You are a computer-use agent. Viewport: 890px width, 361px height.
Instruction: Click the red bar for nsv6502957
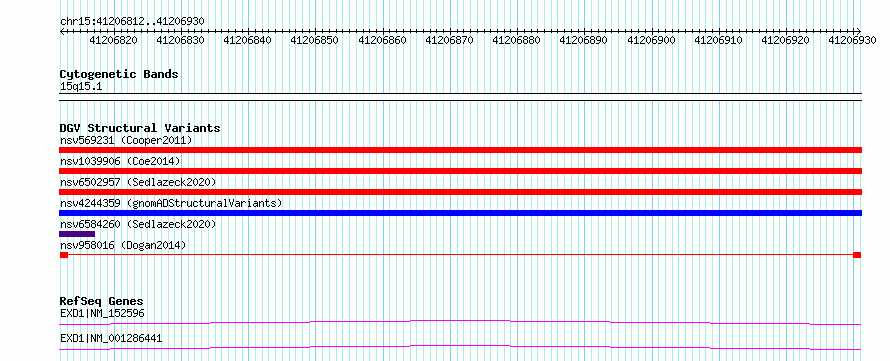(460, 192)
